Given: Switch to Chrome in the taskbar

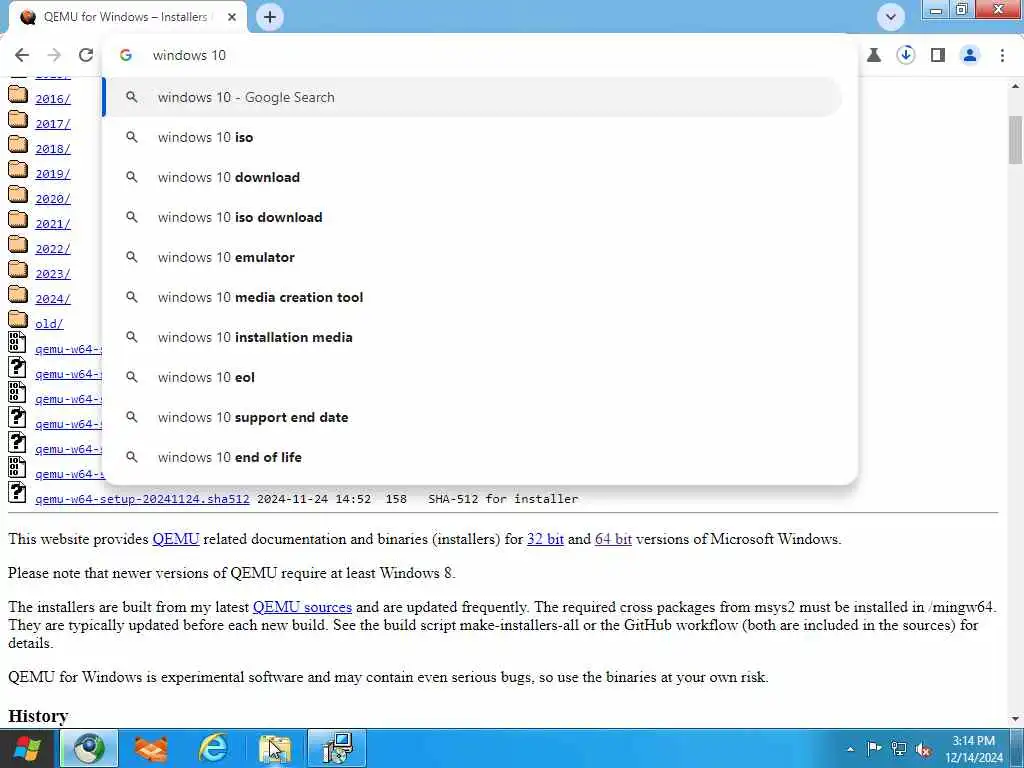Looking at the screenshot, I should pyautogui.click(x=89, y=748).
